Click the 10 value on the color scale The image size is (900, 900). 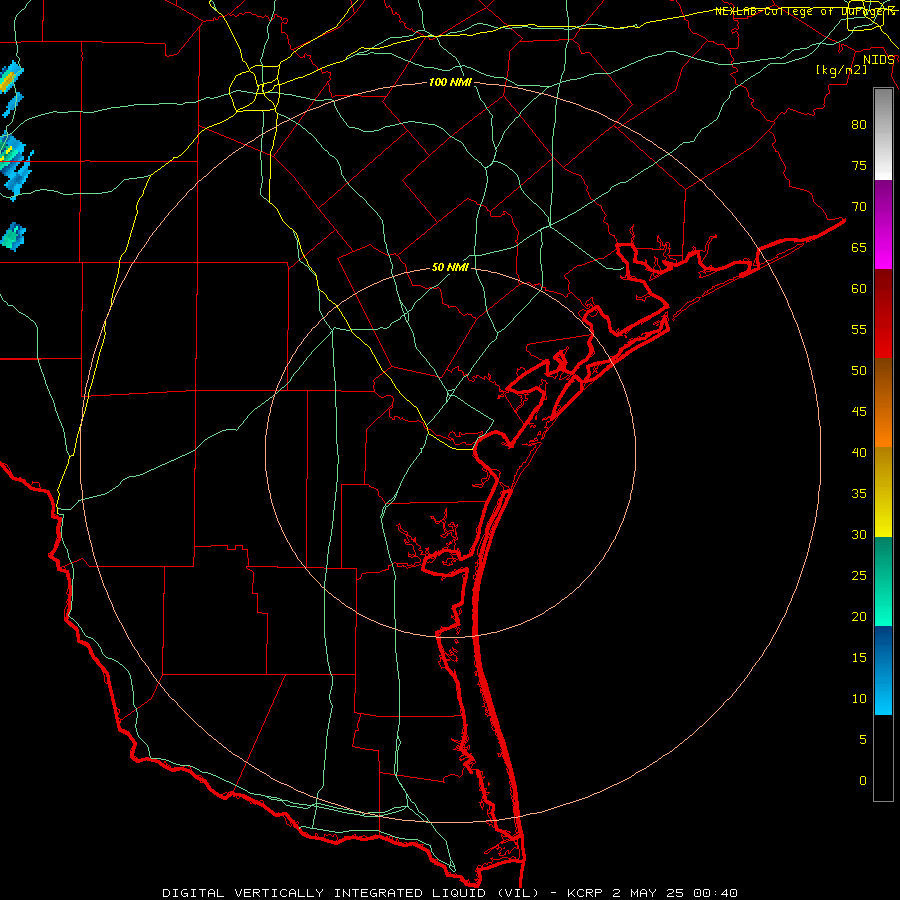coord(859,699)
